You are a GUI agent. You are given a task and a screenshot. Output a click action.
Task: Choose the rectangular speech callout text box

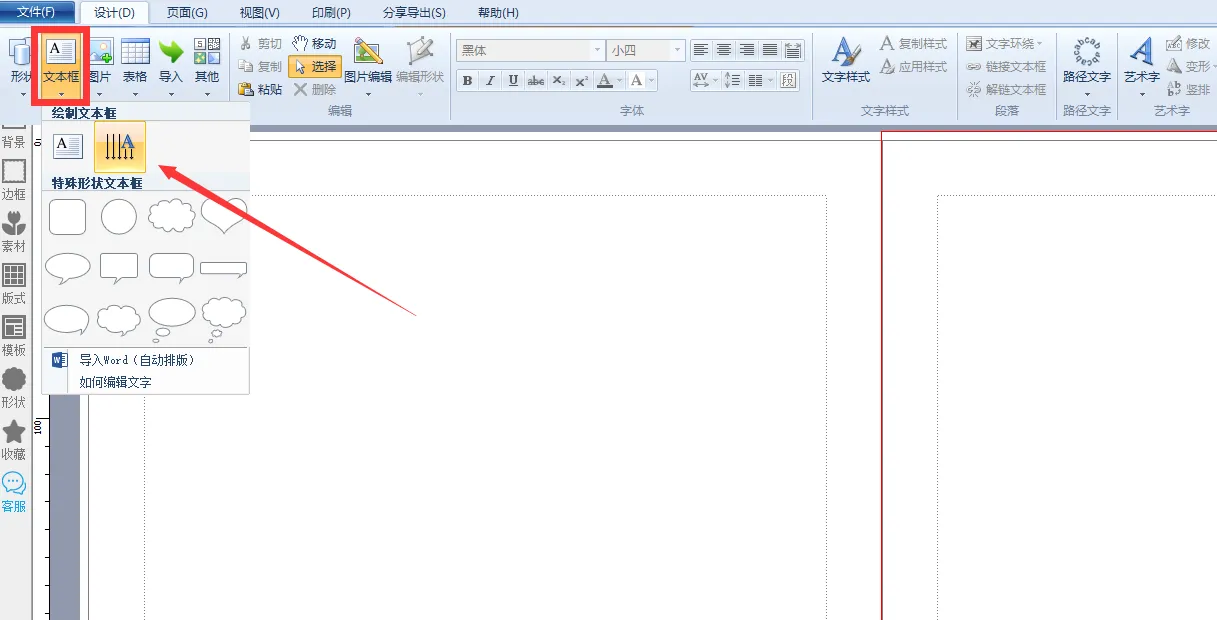pyautogui.click(x=119, y=268)
